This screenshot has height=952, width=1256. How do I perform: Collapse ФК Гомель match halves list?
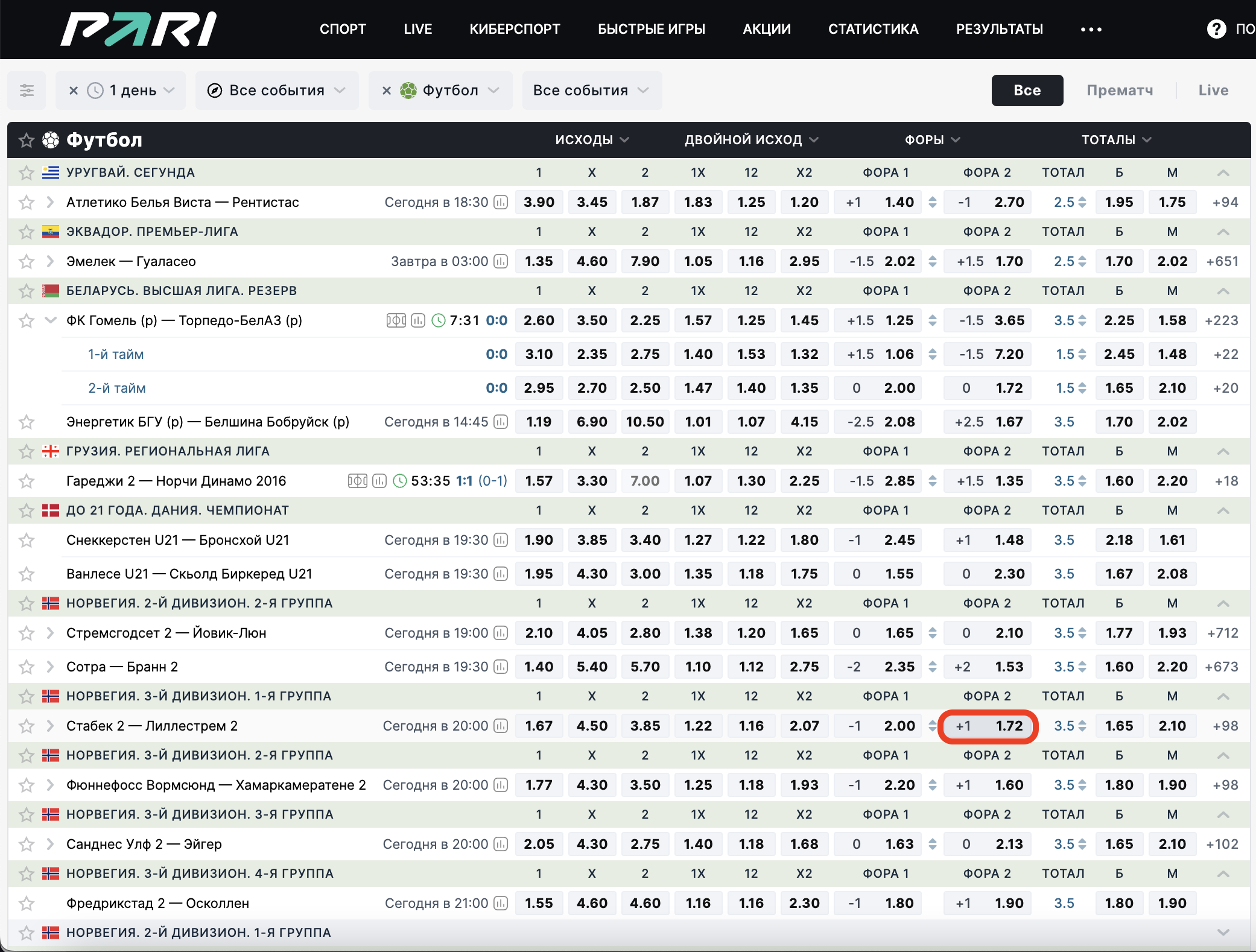point(51,320)
